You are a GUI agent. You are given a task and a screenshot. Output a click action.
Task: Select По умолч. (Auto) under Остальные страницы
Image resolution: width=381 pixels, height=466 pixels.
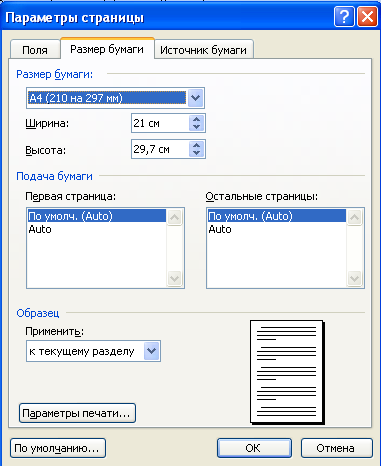tap(277, 216)
